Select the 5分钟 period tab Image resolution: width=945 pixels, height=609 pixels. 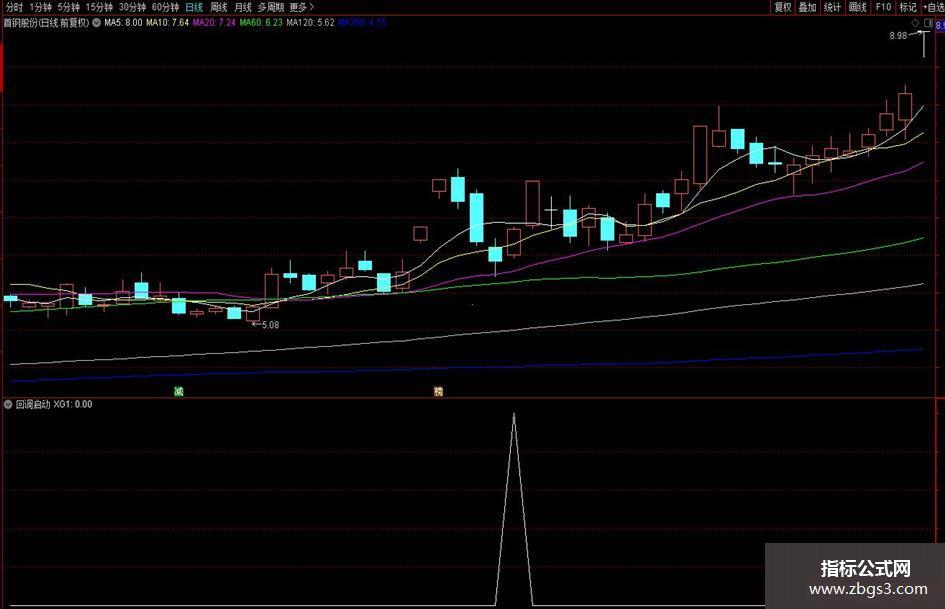[x=69, y=7]
